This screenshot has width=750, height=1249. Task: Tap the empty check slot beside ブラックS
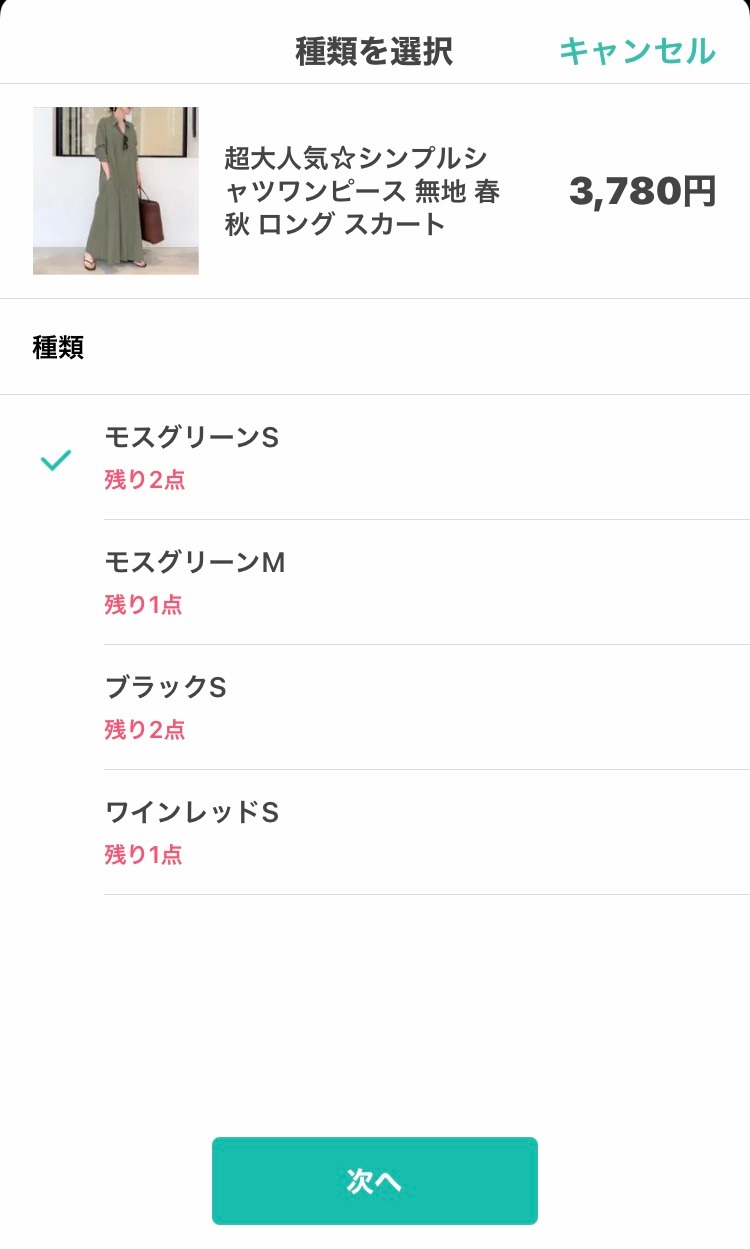[56, 708]
